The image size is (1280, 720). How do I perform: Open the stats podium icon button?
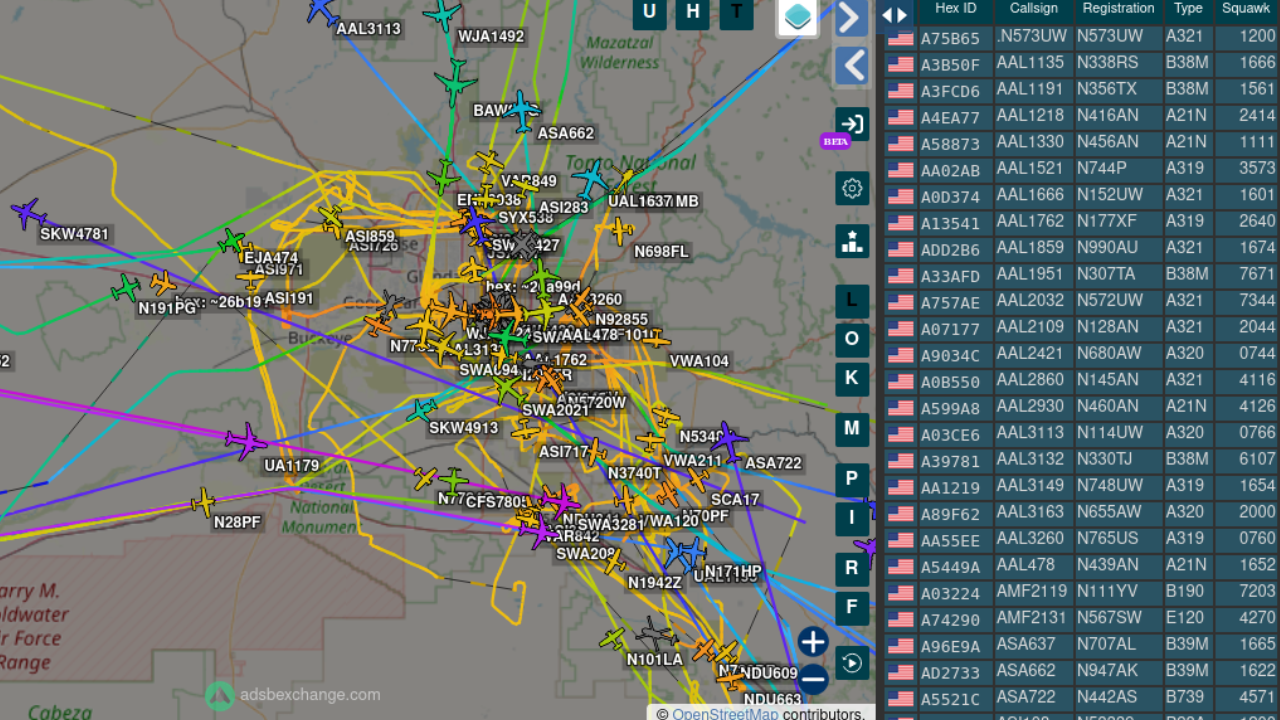pyautogui.click(x=852, y=241)
